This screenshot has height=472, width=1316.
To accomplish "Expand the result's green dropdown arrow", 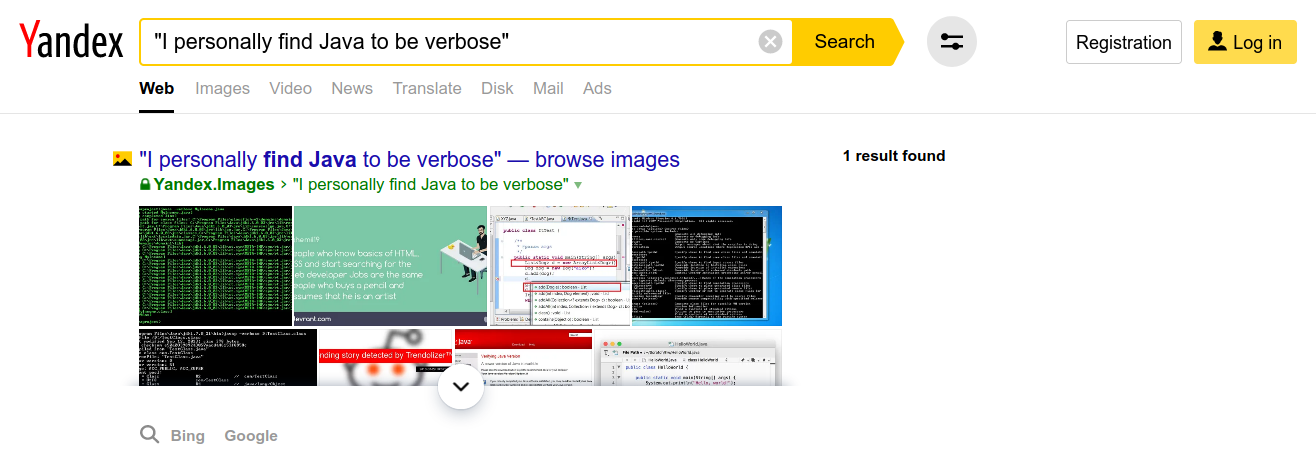I will pos(577,186).
